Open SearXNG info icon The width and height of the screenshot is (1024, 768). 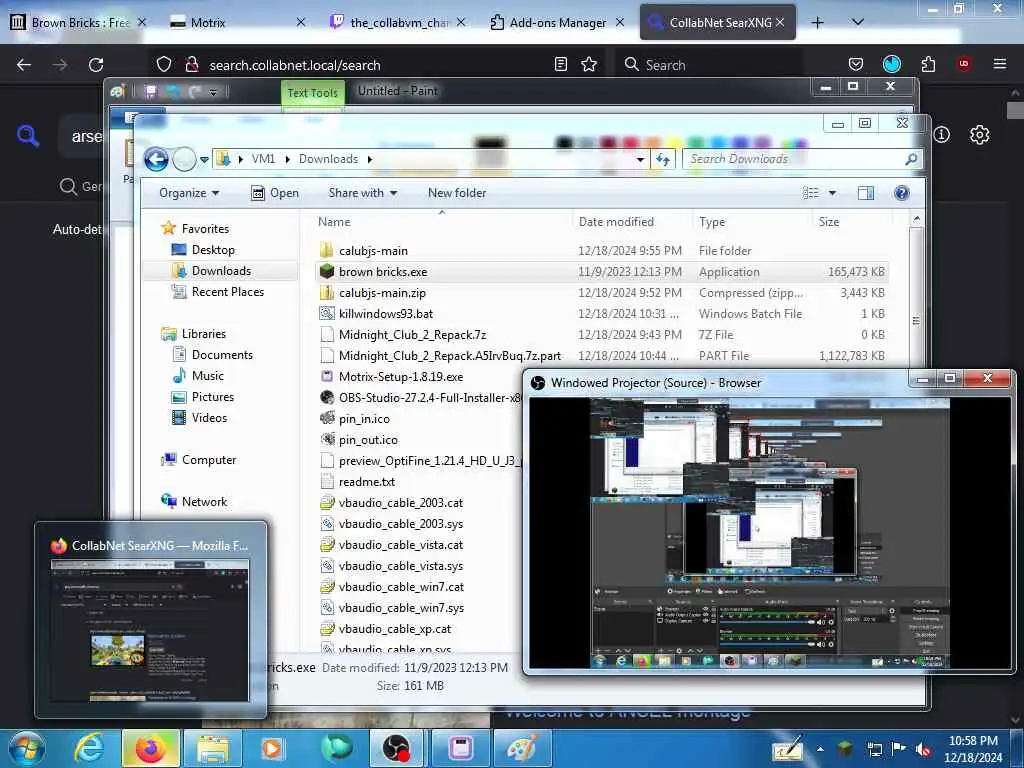coord(941,135)
